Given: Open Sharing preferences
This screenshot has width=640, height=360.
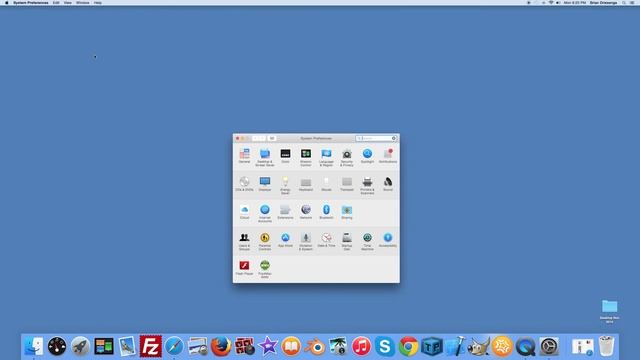Looking at the screenshot, I should coord(347,212).
